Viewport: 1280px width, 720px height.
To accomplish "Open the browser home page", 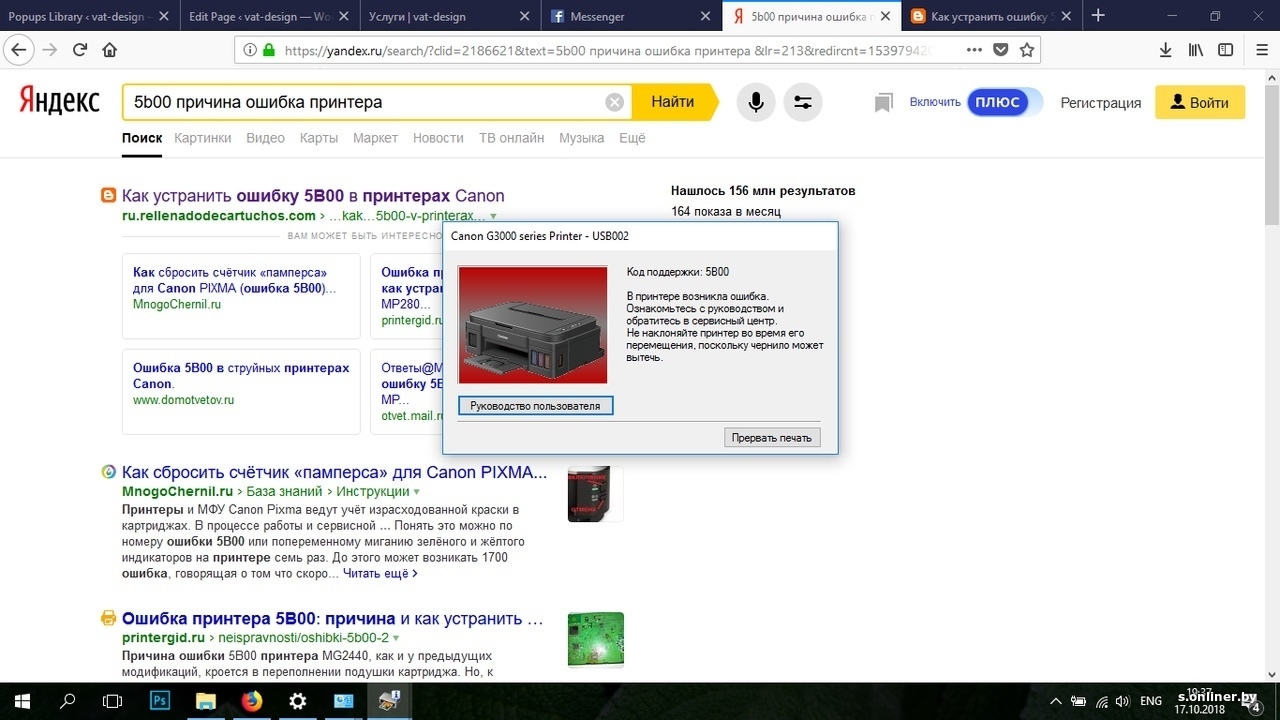I will [x=109, y=50].
